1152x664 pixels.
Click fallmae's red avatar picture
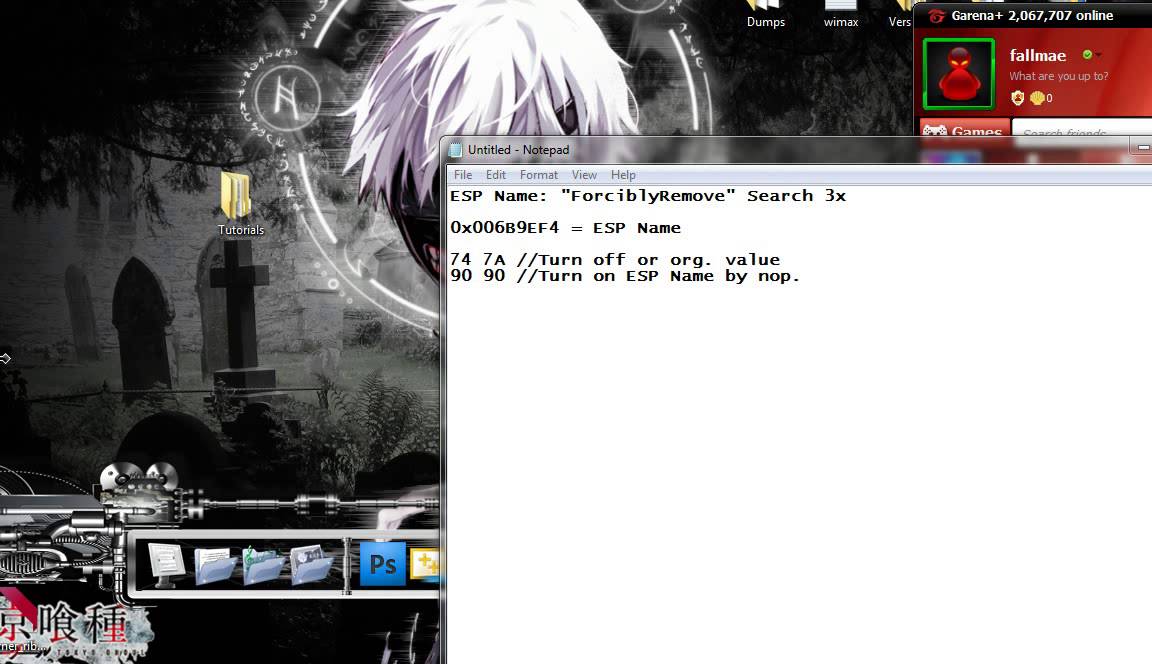click(x=959, y=74)
